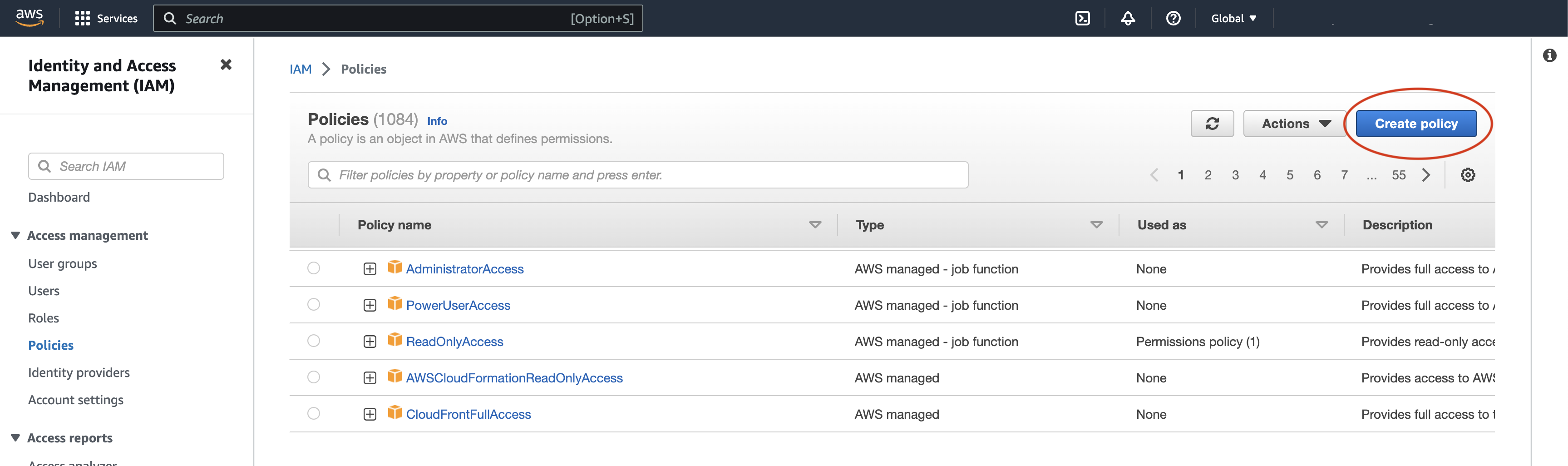Collapse the Access reports section

(16, 437)
